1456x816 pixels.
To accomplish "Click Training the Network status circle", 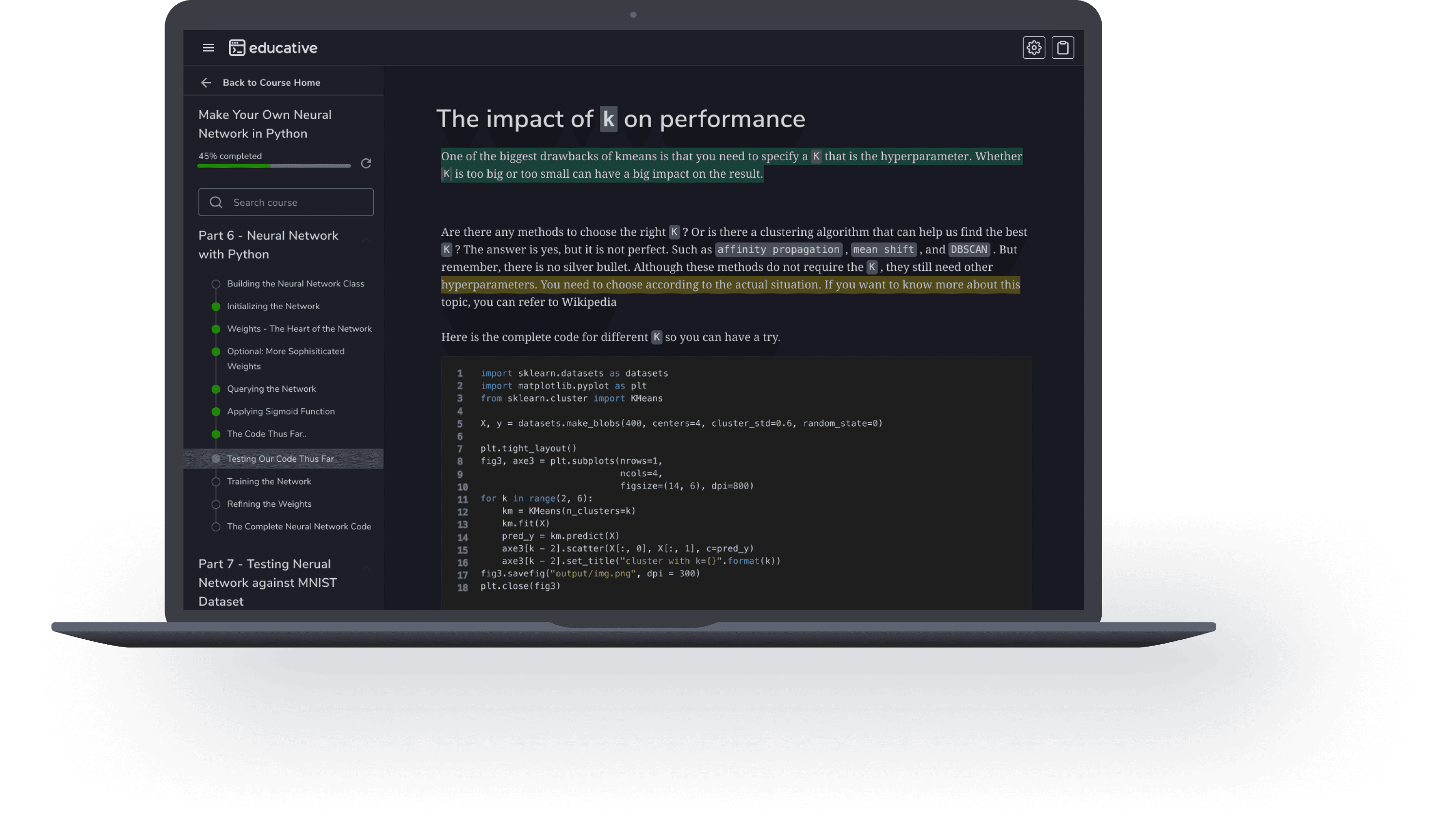I will click(x=216, y=482).
